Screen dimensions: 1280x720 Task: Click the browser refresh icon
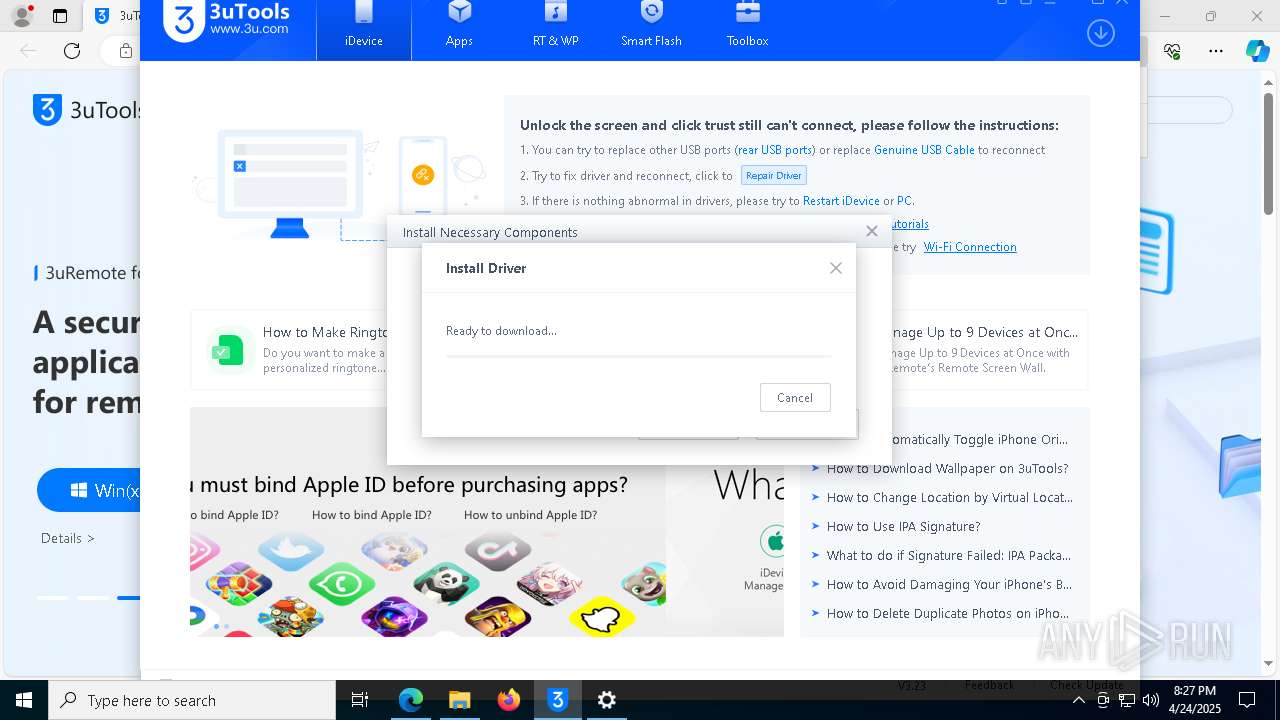point(72,51)
